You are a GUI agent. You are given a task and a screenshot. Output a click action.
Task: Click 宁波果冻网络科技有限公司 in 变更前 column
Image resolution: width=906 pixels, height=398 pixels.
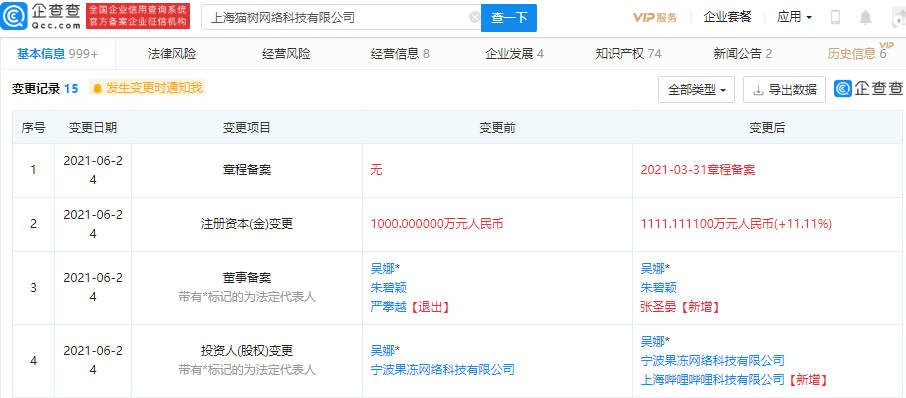pos(443,370)
